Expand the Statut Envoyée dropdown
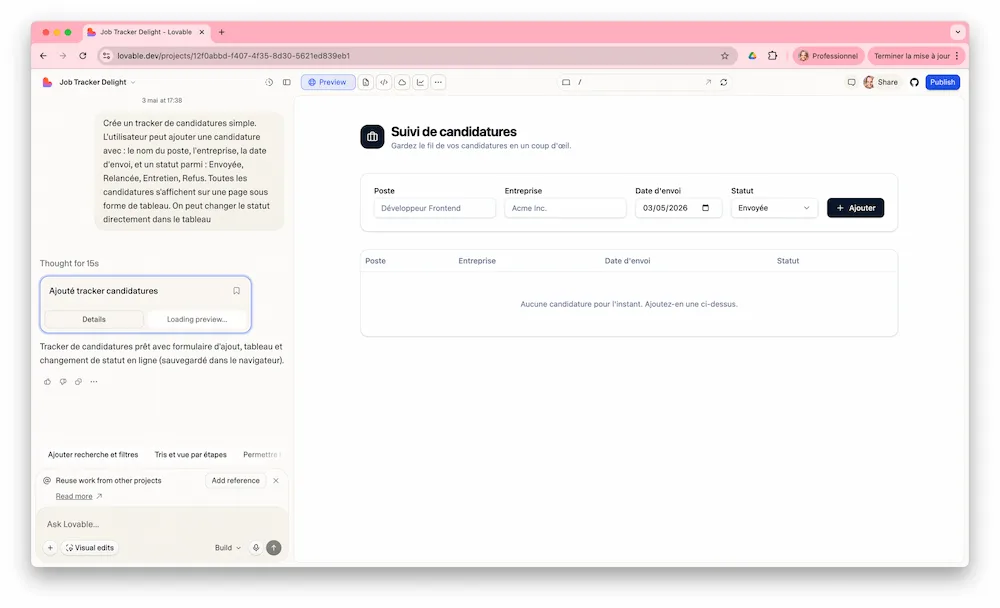This screenshot has height=608, width=1000. click(774, 208)
